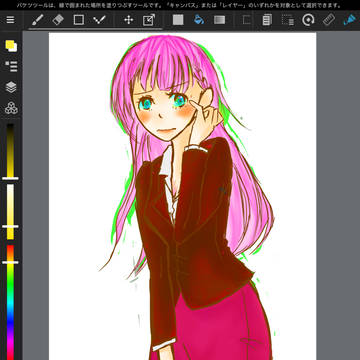Select the Move tool

pyautogui.click(x=128, y=20)
